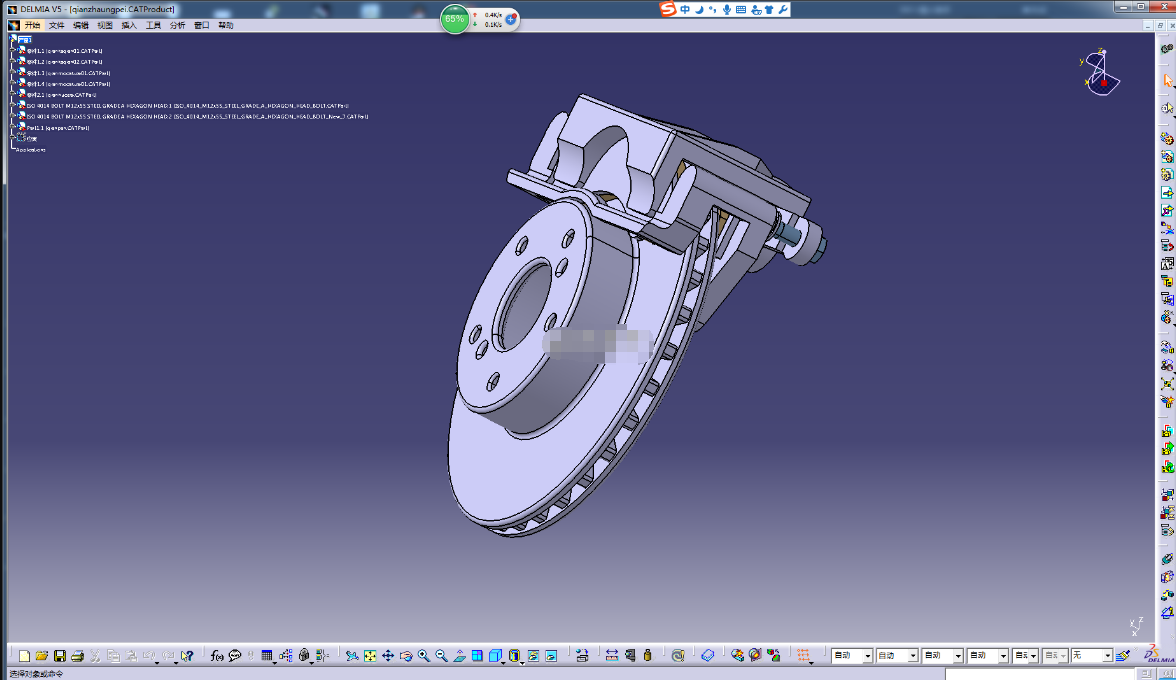Open the 文件 menu
Screen dimensions: 1176x680
(x=56, y=25)
